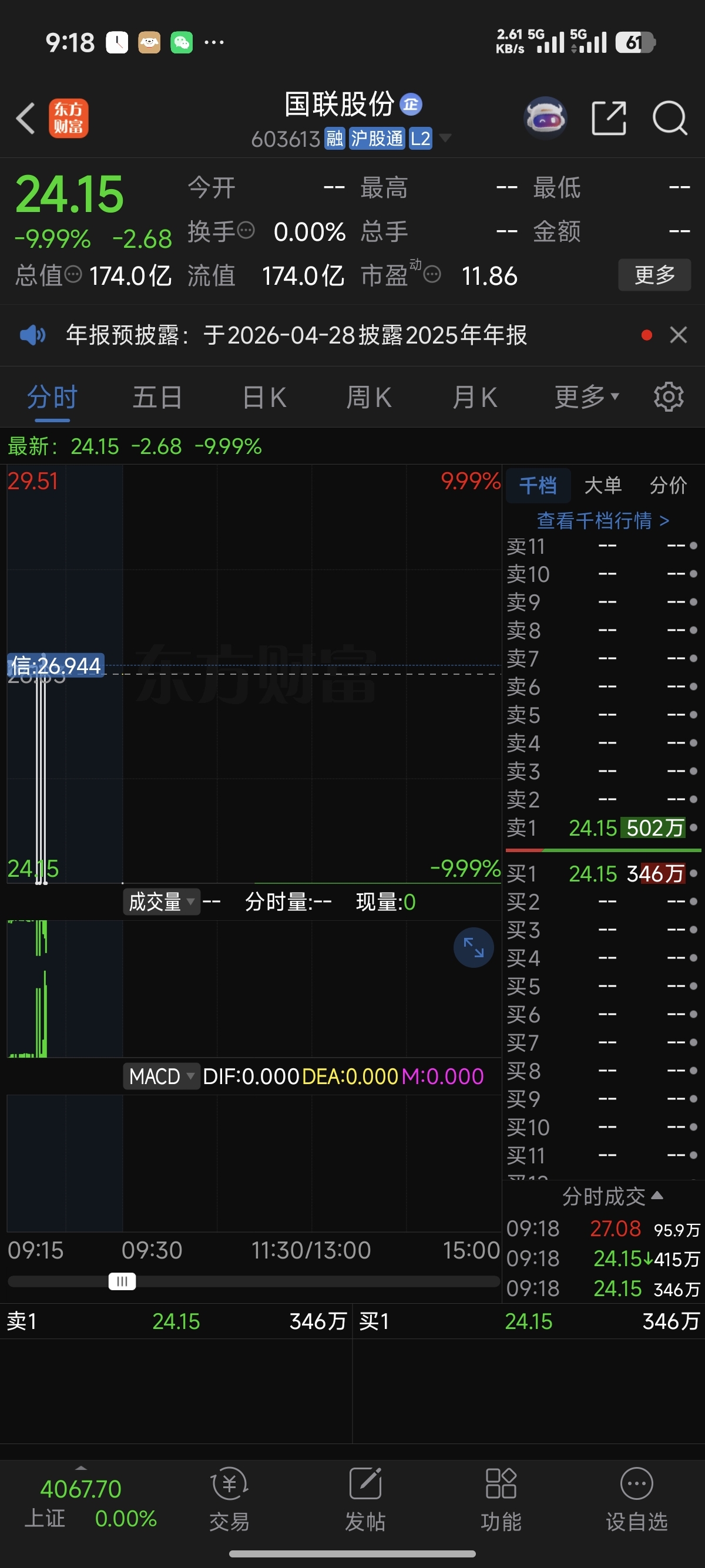
Task: Tap the dot beside 卖5 row
Action: coord(693,715)
